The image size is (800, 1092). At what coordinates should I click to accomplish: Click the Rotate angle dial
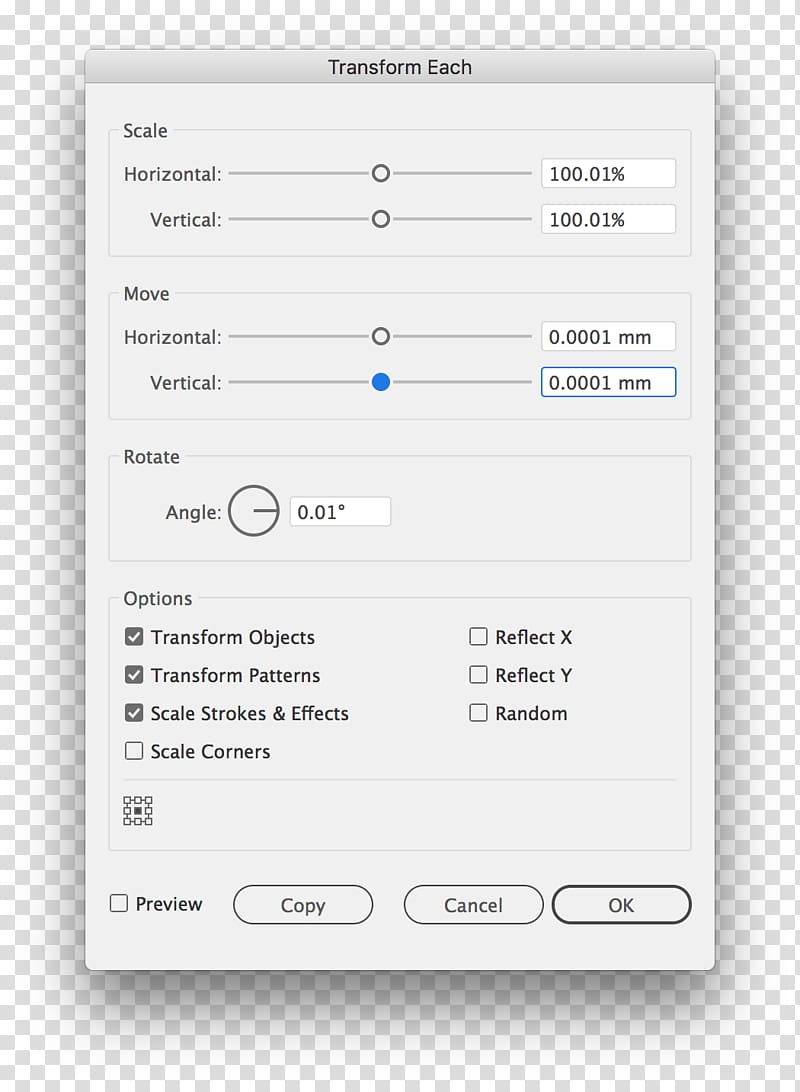click(253, 511)
